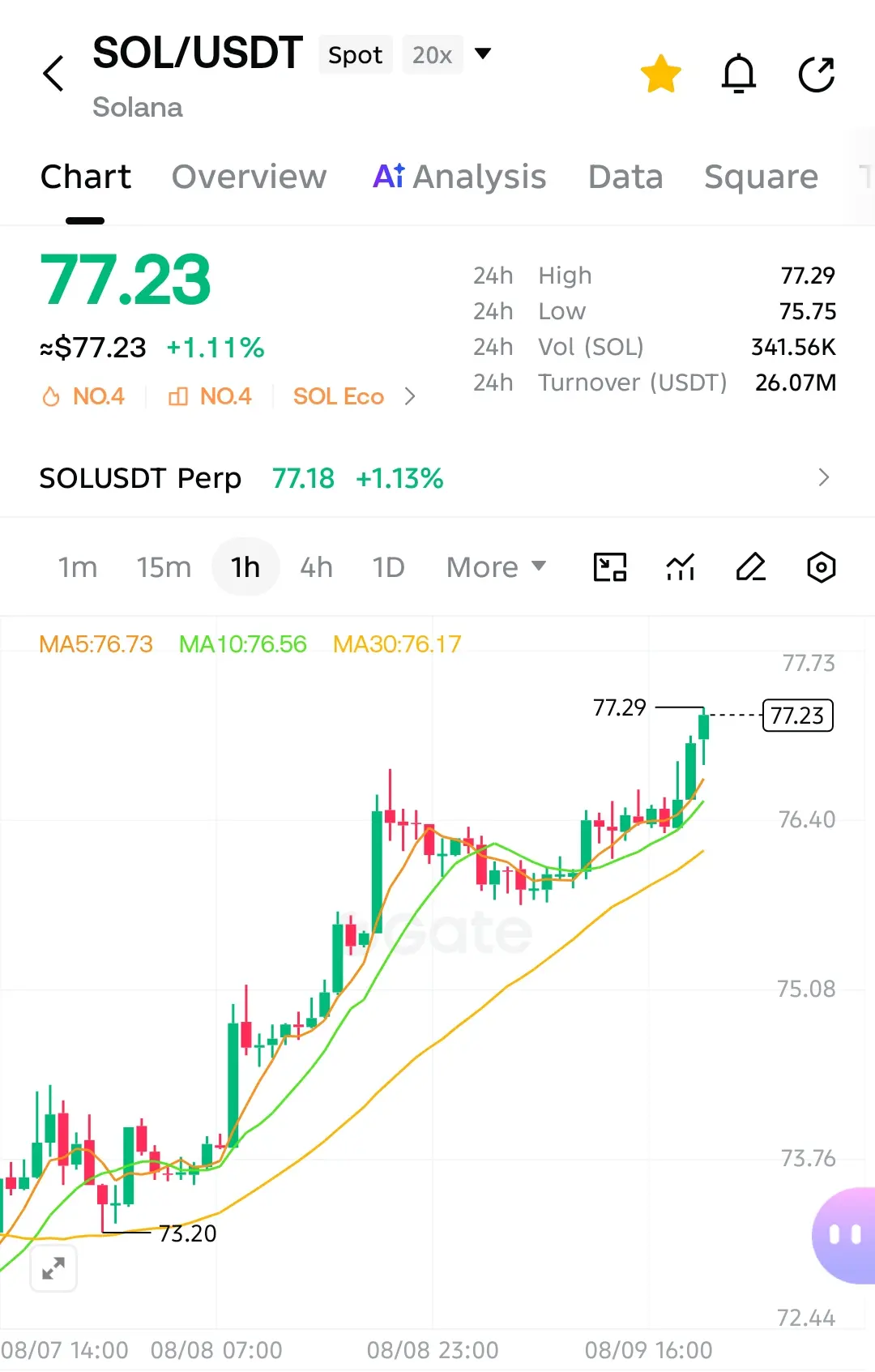The width and height of the screenshot is (875, 1372).
Task: Go back using the left arrow
Action: (x=53, y=74)
